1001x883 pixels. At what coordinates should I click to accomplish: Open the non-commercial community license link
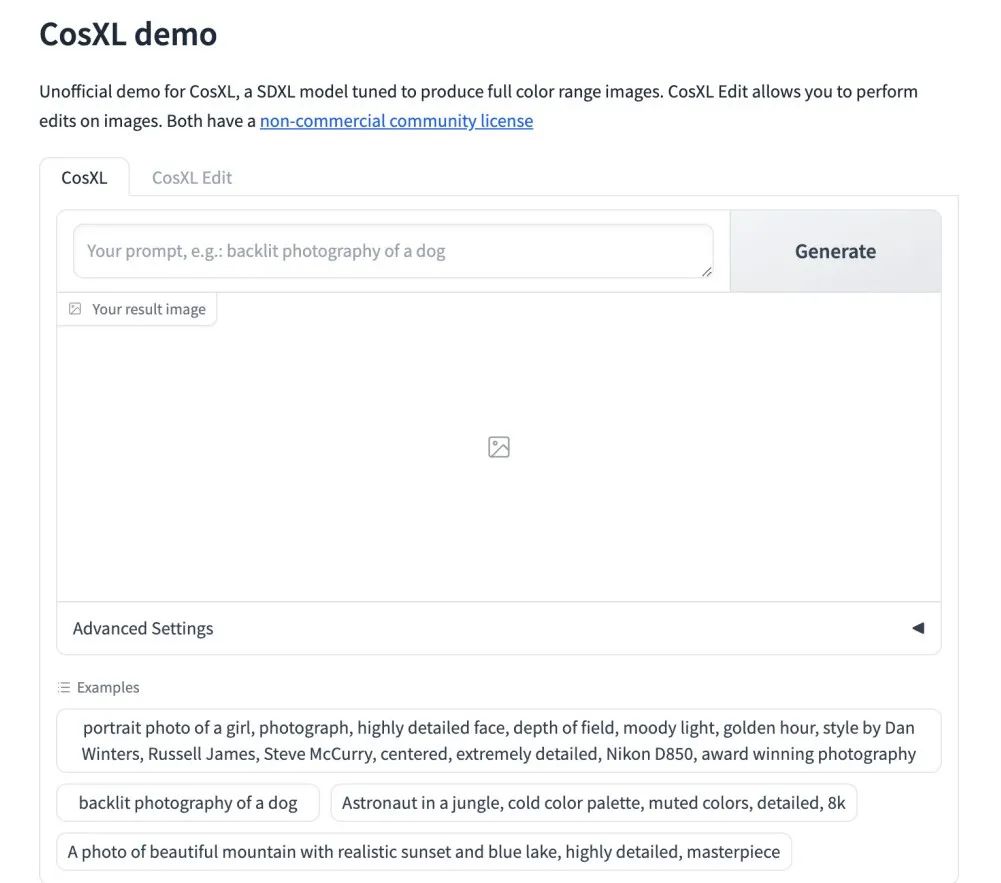point(396,121)
